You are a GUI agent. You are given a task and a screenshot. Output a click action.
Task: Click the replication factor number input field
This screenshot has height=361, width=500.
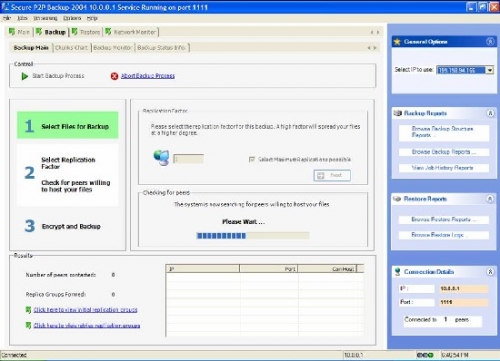(188, 159)
